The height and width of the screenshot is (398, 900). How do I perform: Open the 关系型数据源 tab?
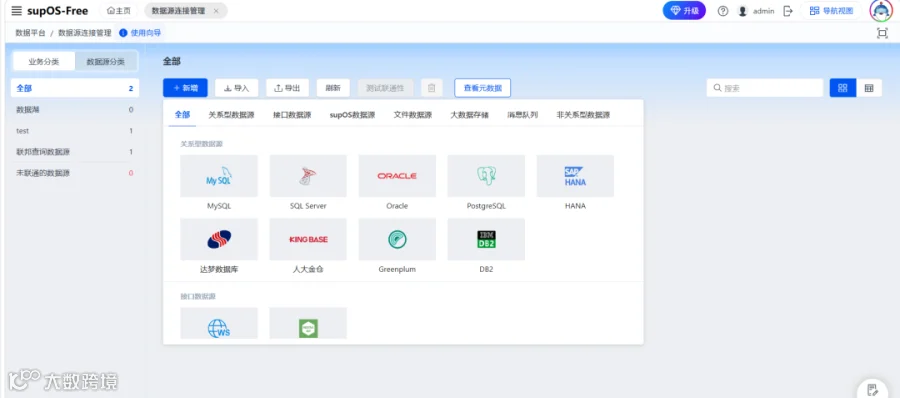pyautogui.click(x=231, y=115)
